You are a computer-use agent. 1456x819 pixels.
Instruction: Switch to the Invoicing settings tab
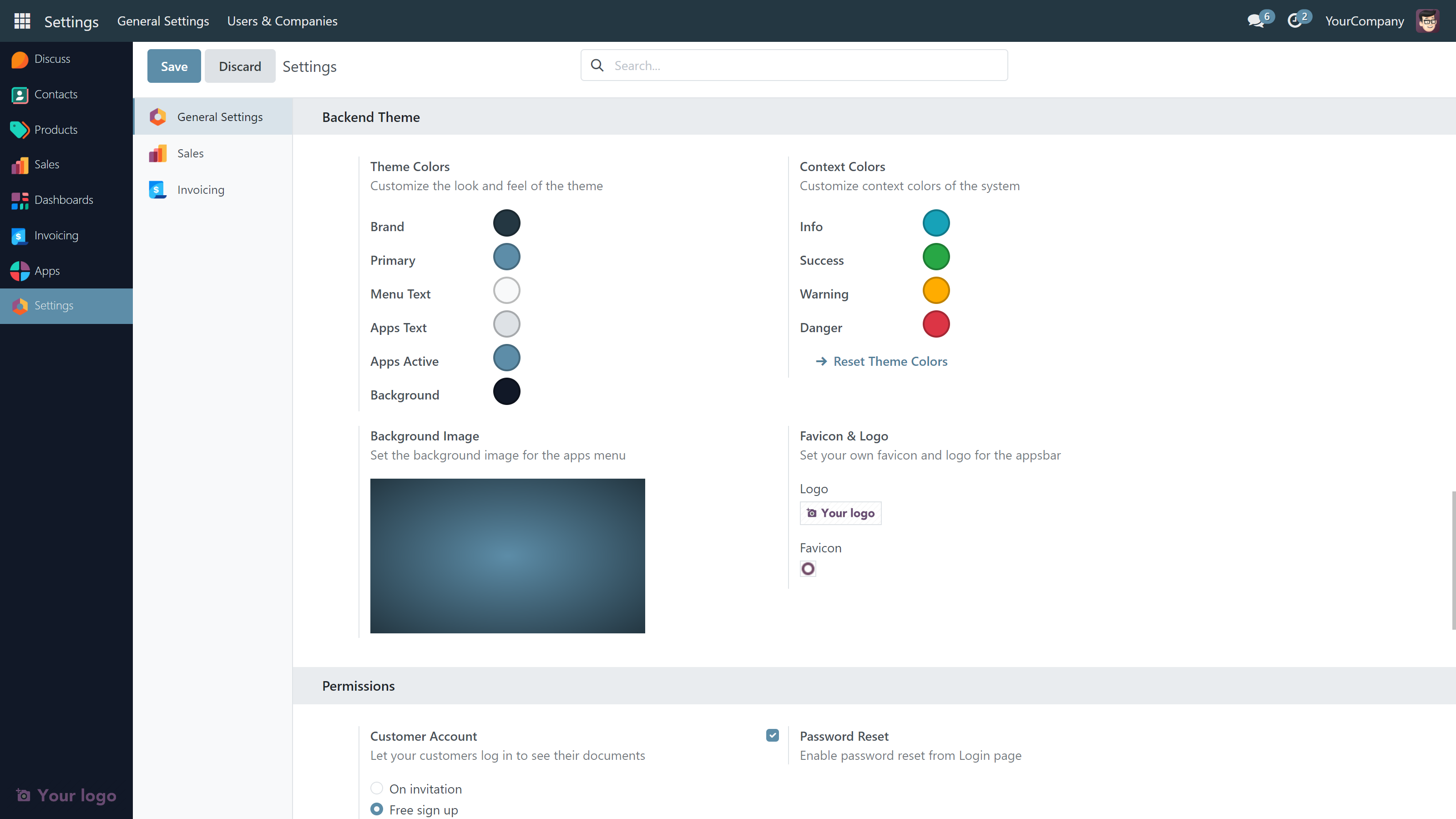(x=201, y=190)
